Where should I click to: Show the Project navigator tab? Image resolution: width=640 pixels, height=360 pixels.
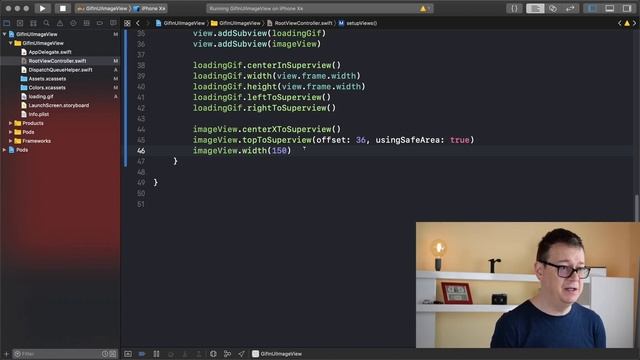click(x=7, y=23)
